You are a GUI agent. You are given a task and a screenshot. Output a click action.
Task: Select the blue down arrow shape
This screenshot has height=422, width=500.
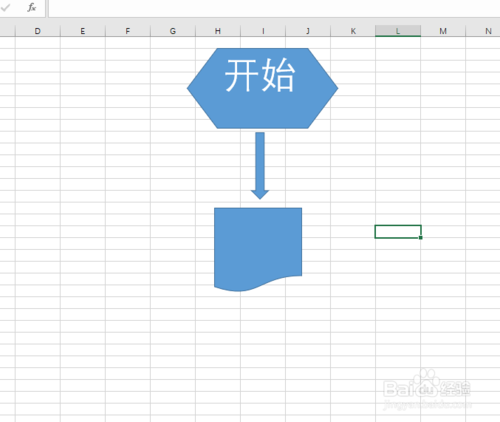tap(260, 166)
